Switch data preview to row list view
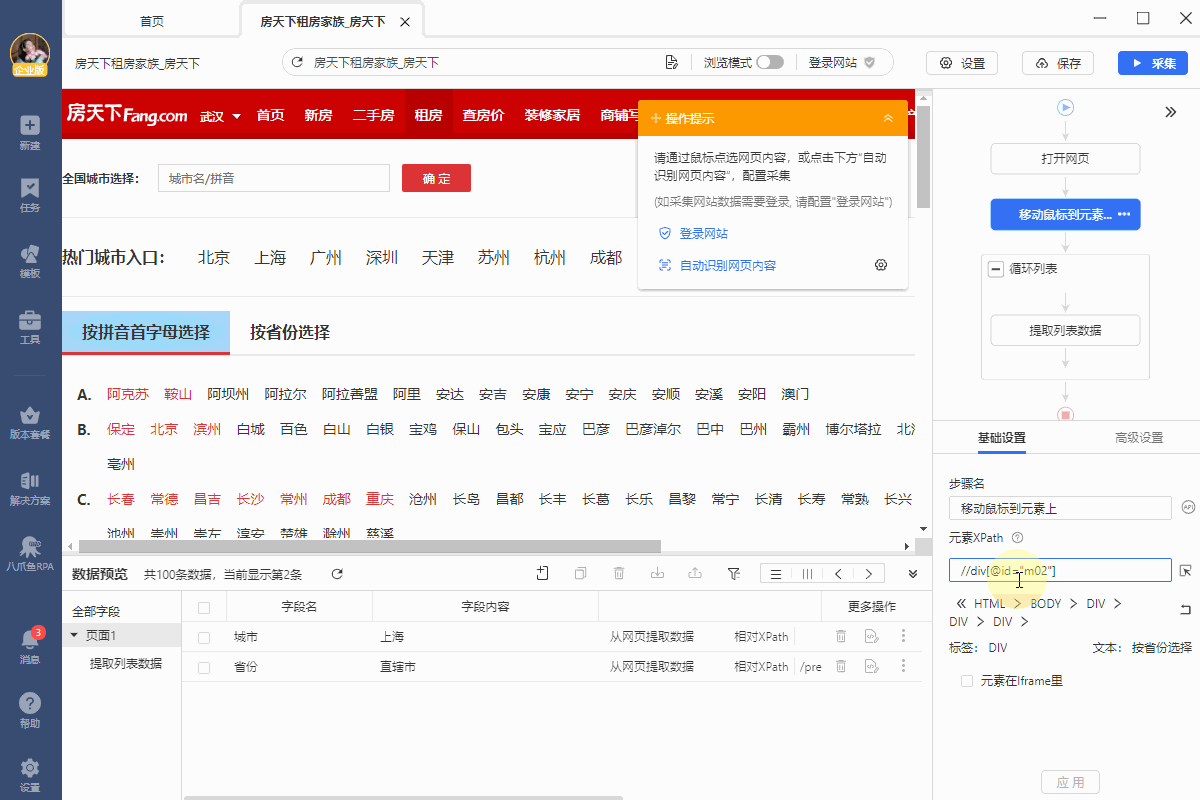1200x800 pixels. point(776,574)
